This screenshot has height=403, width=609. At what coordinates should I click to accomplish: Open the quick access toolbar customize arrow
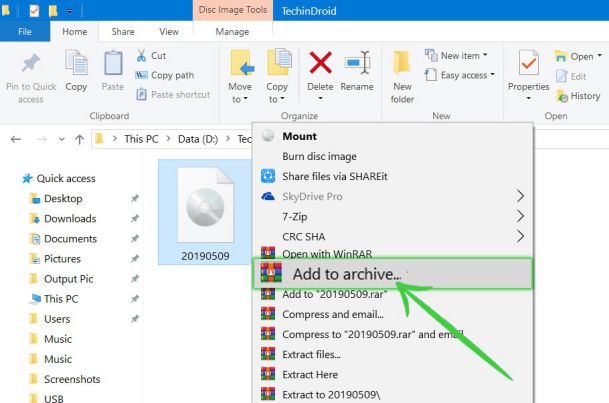pyautogui.click(x=70, y=11)
